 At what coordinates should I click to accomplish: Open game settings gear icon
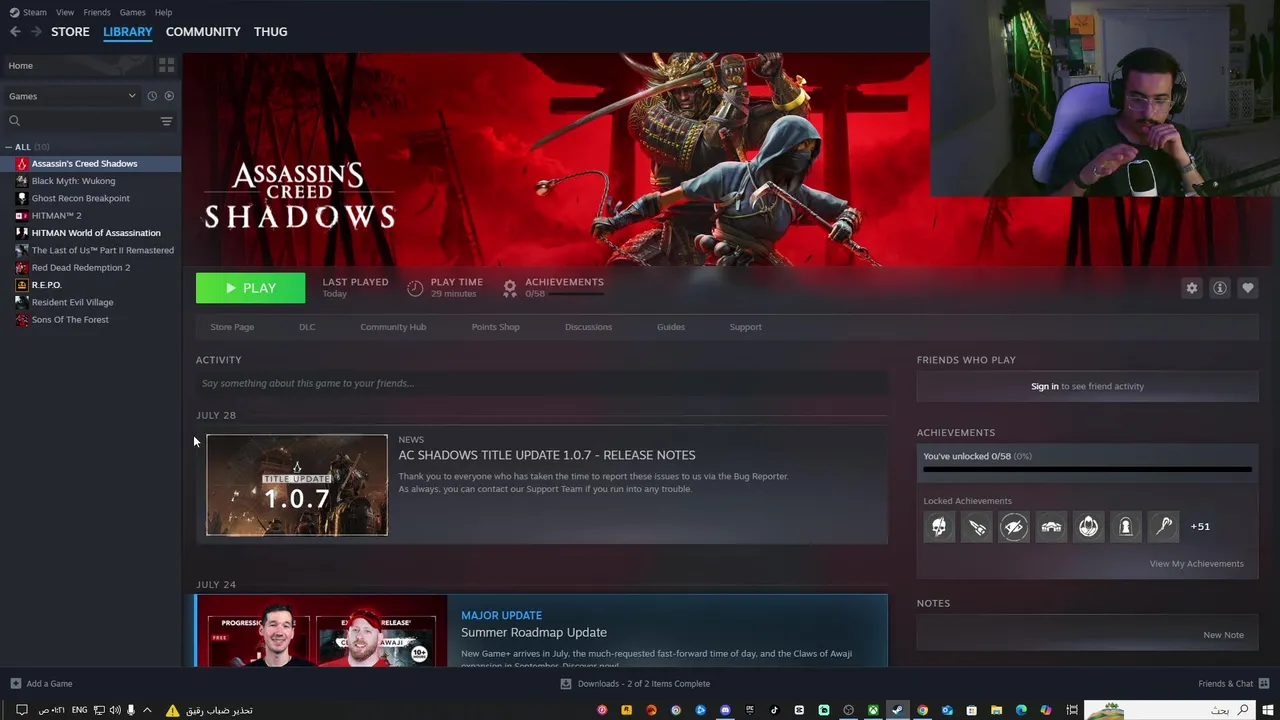[1191, 288]
